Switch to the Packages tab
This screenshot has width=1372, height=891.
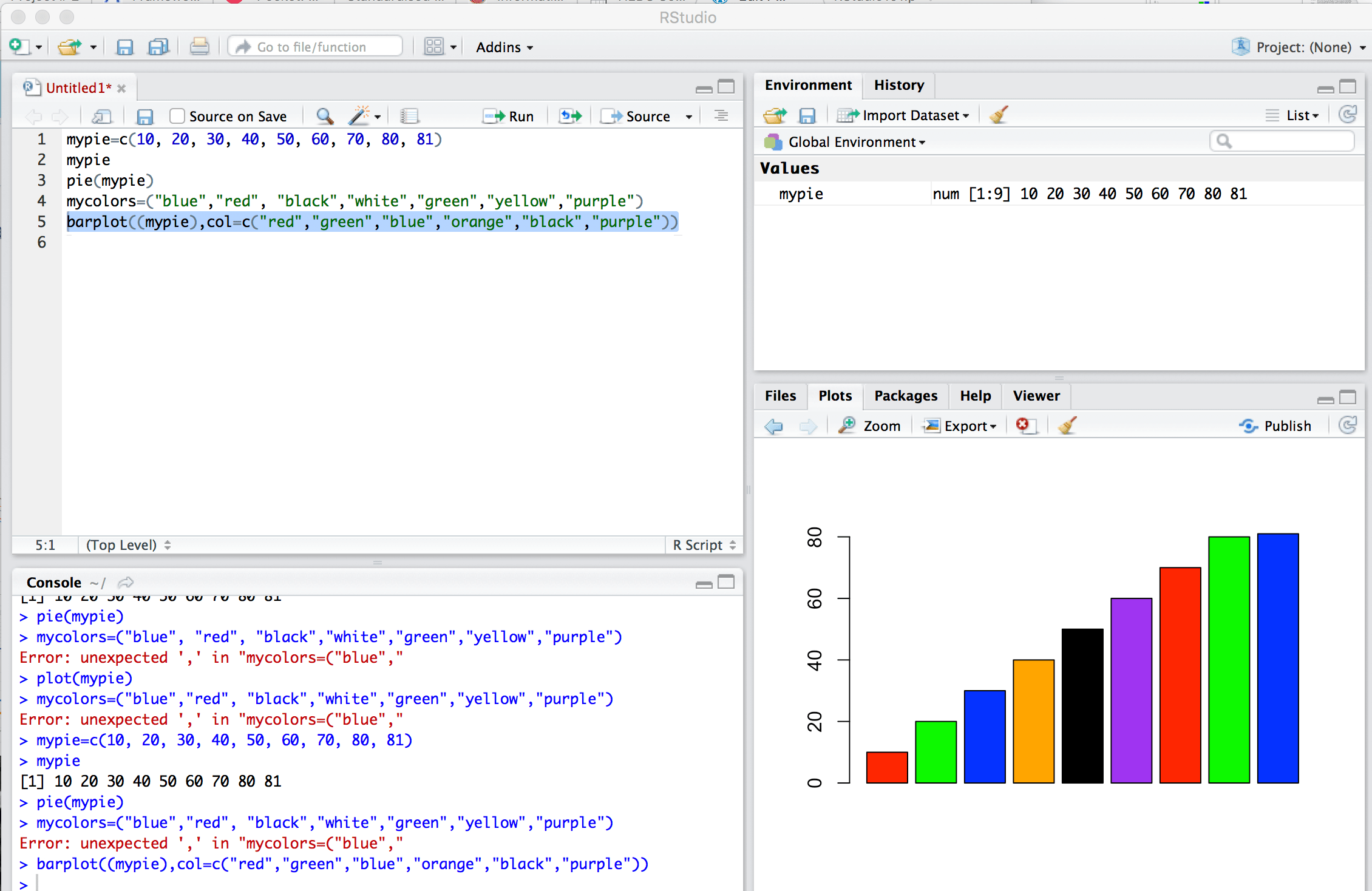tap(905, 396)
